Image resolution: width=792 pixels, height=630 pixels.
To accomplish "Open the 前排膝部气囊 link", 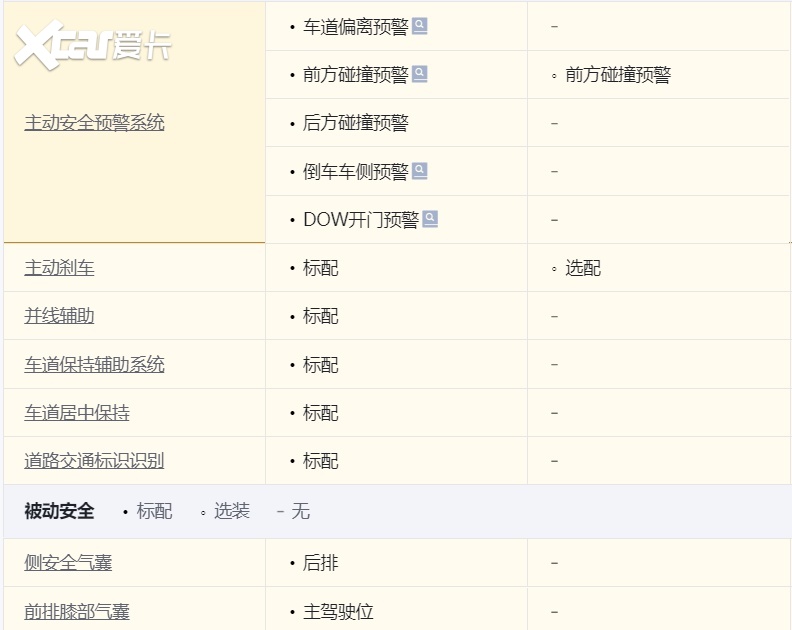I will tap(77, 611).
